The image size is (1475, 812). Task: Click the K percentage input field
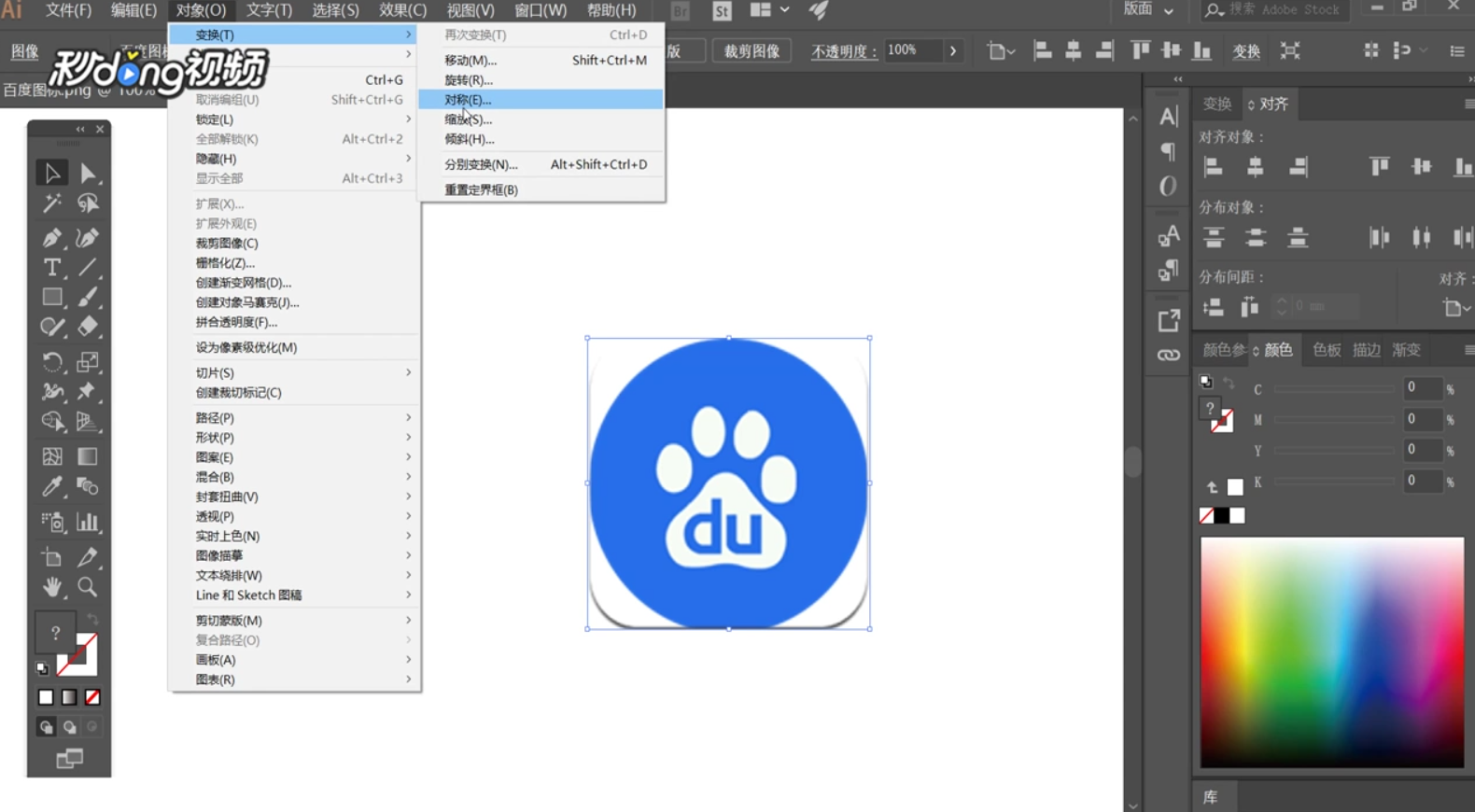coord(1423,481)
